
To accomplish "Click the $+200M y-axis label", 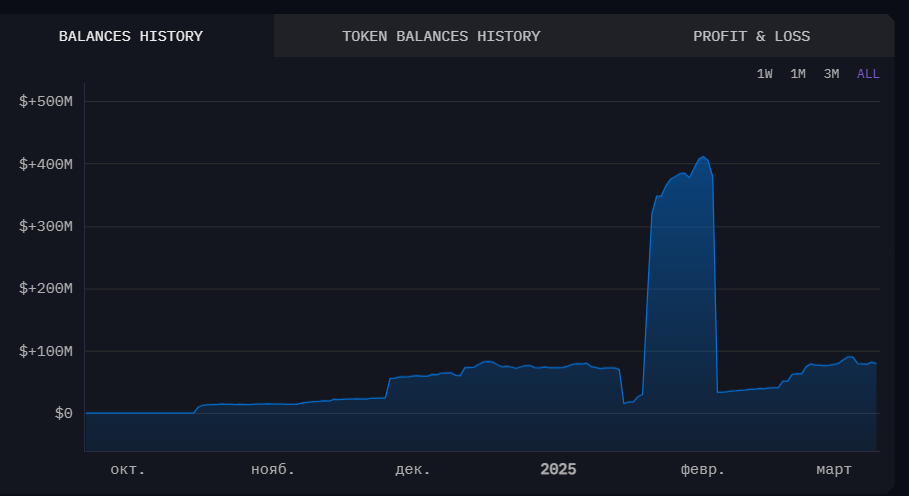I will point(46,289).
